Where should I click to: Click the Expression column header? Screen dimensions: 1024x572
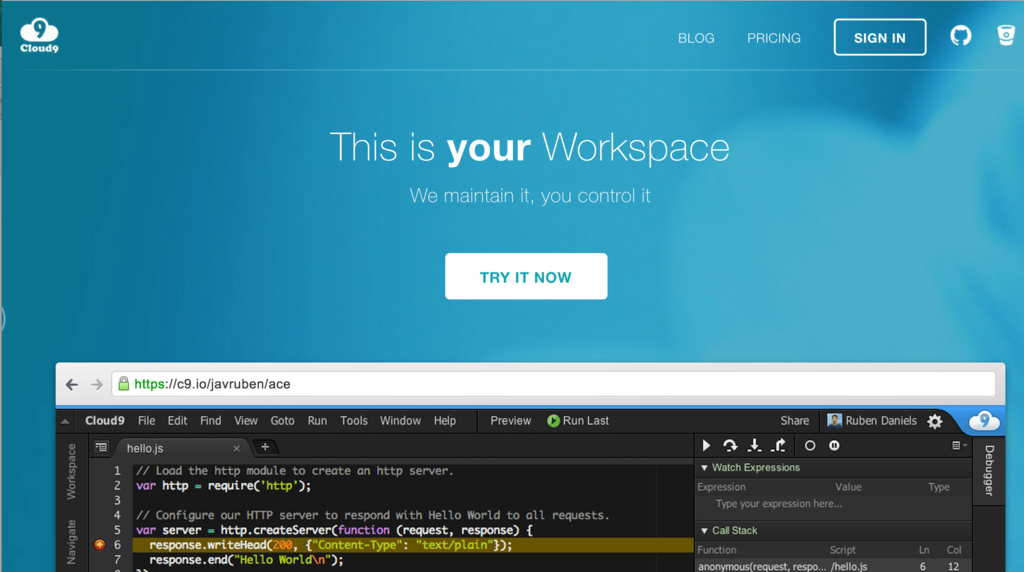click(721, 487)
